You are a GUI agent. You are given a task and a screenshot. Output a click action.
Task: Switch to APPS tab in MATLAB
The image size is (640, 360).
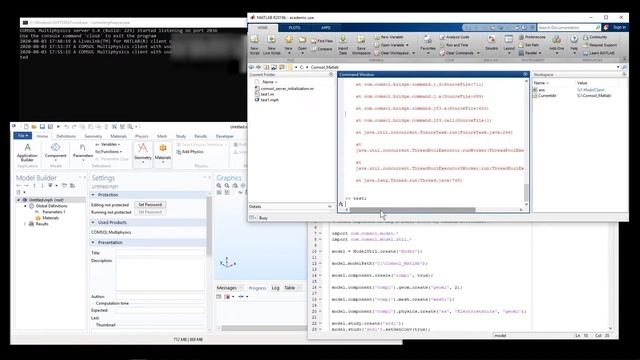click(326, 28)
